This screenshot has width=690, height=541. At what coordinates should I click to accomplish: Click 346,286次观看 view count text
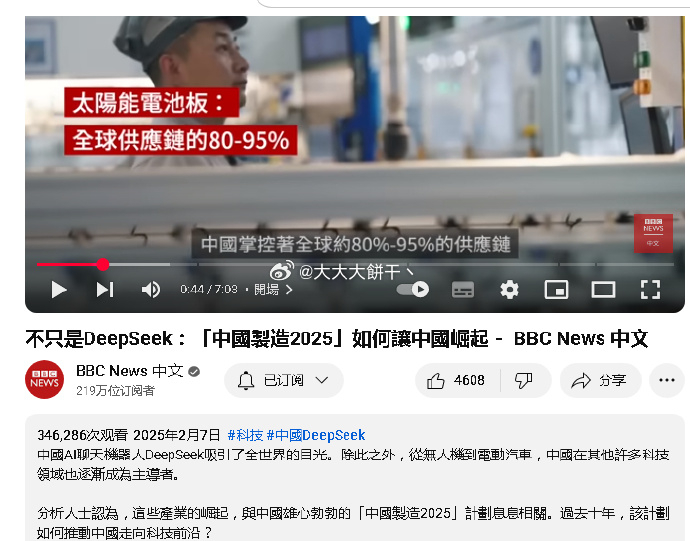(x=82, y=435)
